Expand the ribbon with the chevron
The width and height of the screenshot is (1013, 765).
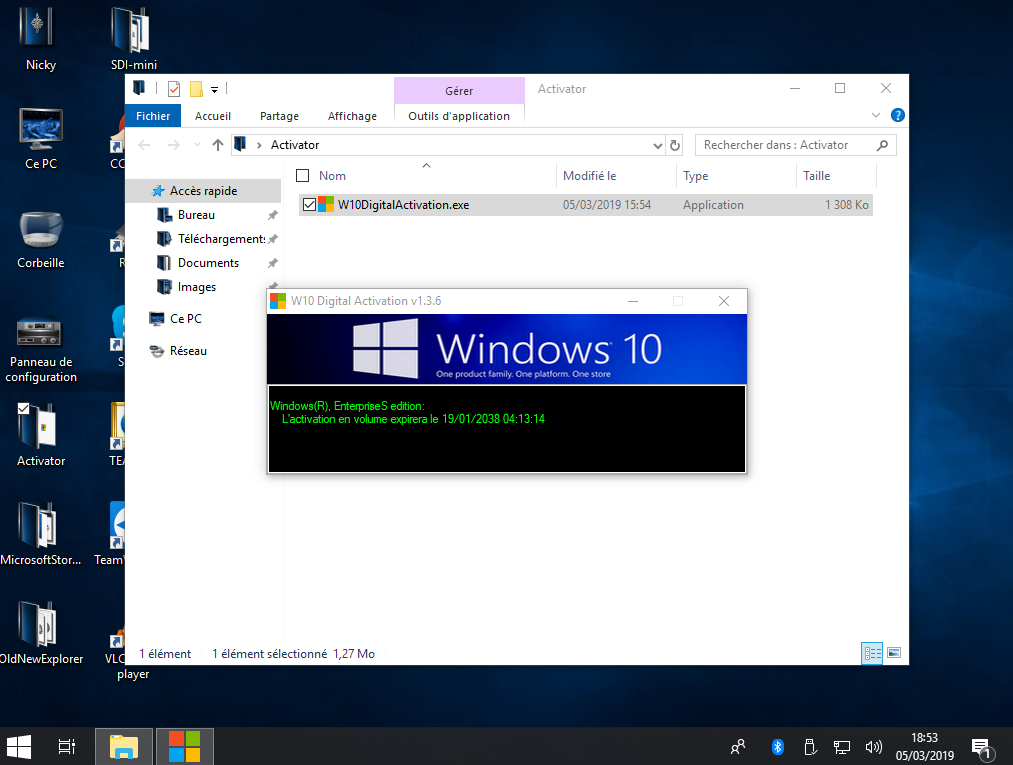point(875,115)
